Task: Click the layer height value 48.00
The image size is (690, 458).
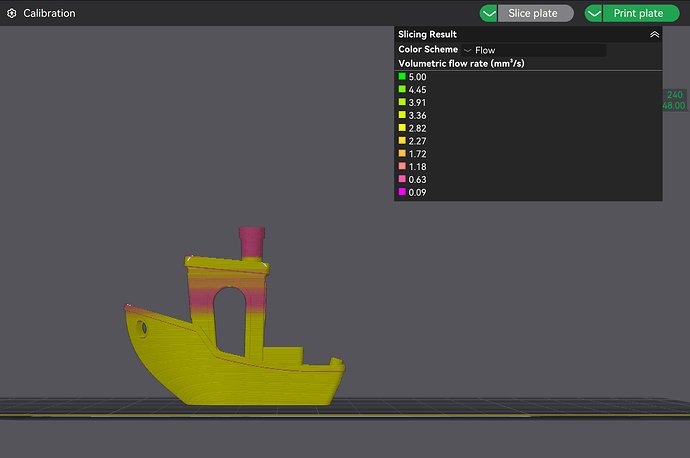Action: 674,106
